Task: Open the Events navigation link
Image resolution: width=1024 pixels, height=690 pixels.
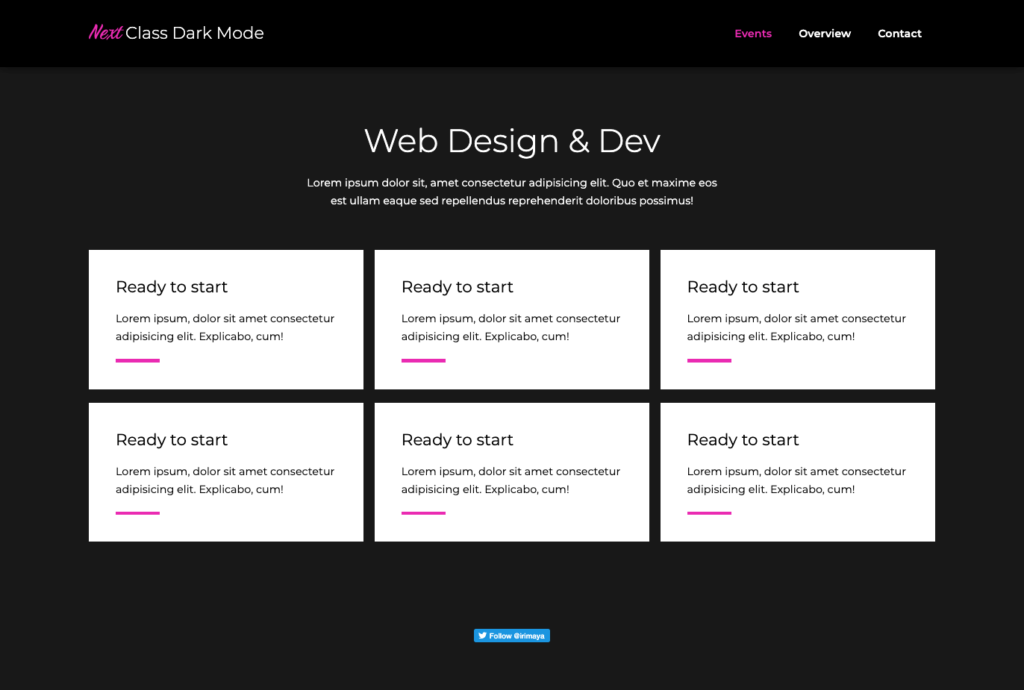Action: tap(753, 33)
